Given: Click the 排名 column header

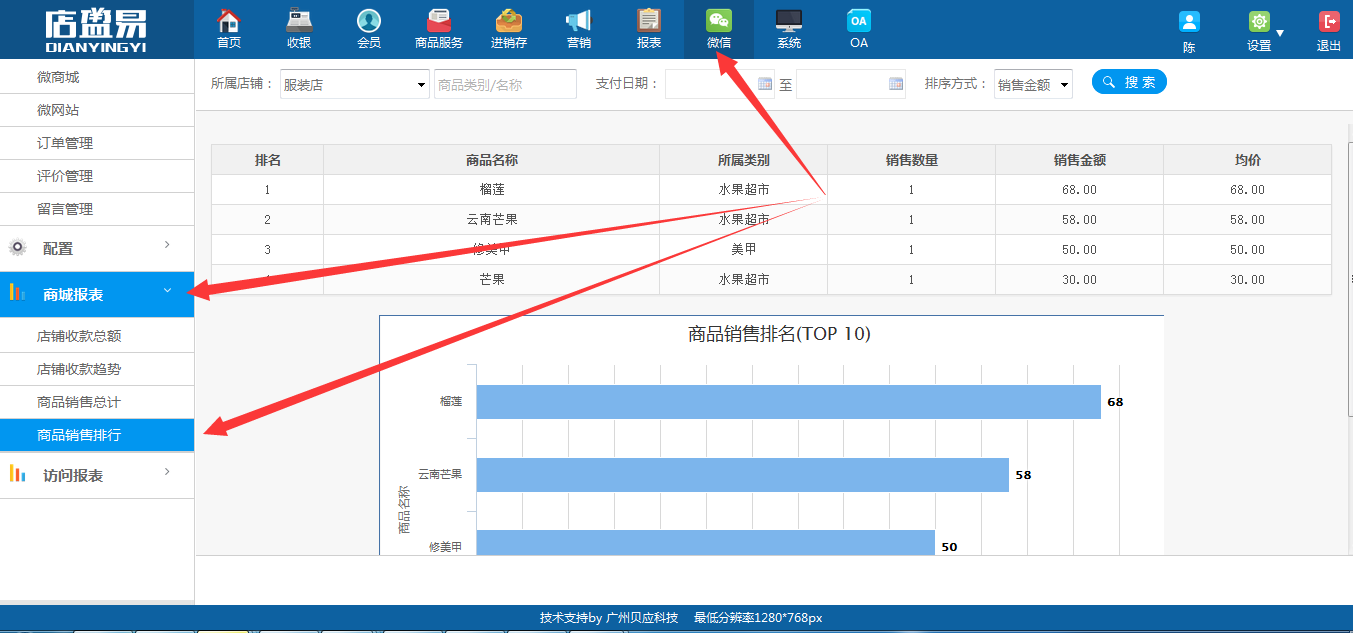Looking at the screenshot, I should pyautogui.click(x=268, y=160).
